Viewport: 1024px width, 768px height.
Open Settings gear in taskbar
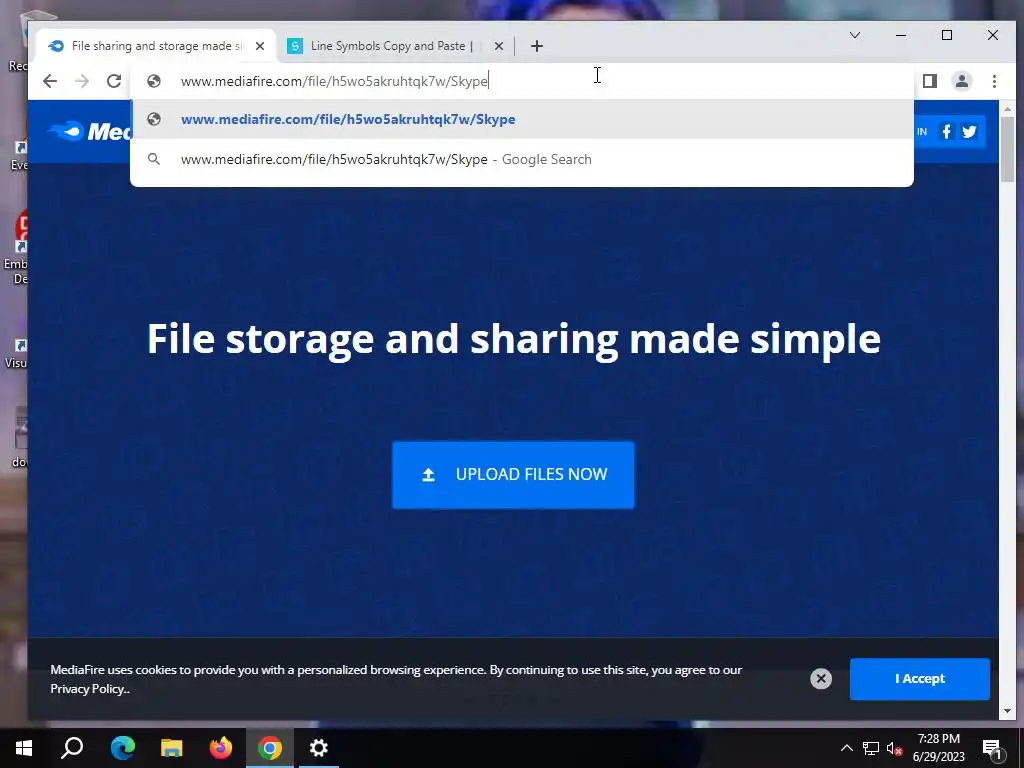319,748
